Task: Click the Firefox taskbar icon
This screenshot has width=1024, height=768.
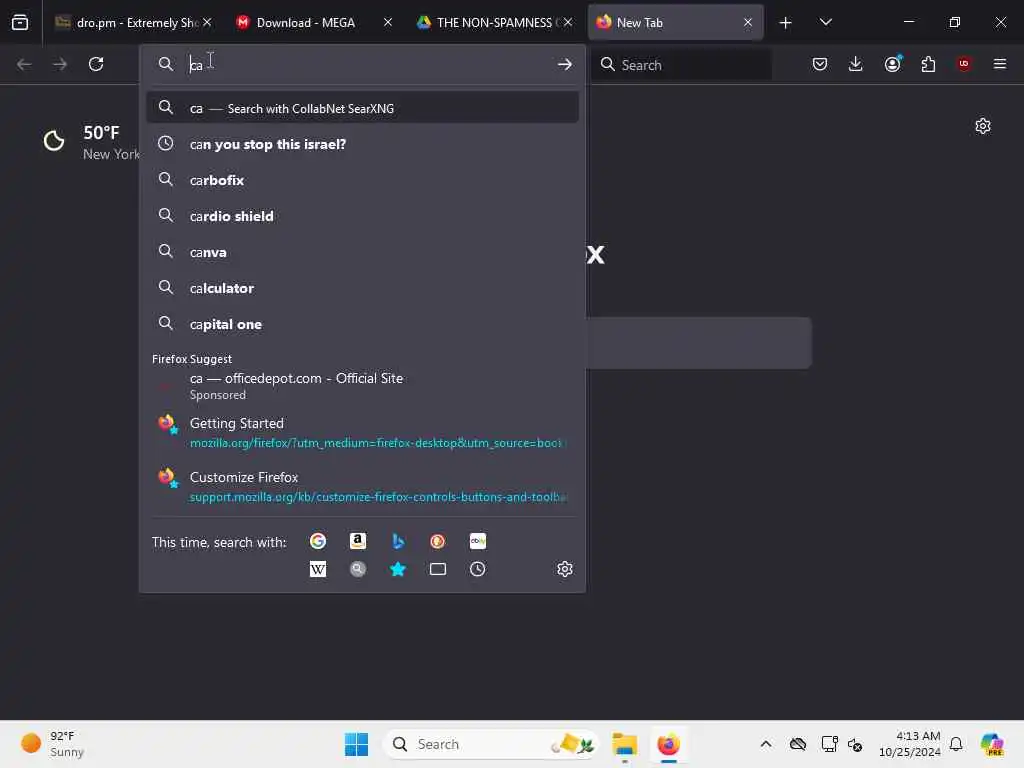Action: pos(668,744)
